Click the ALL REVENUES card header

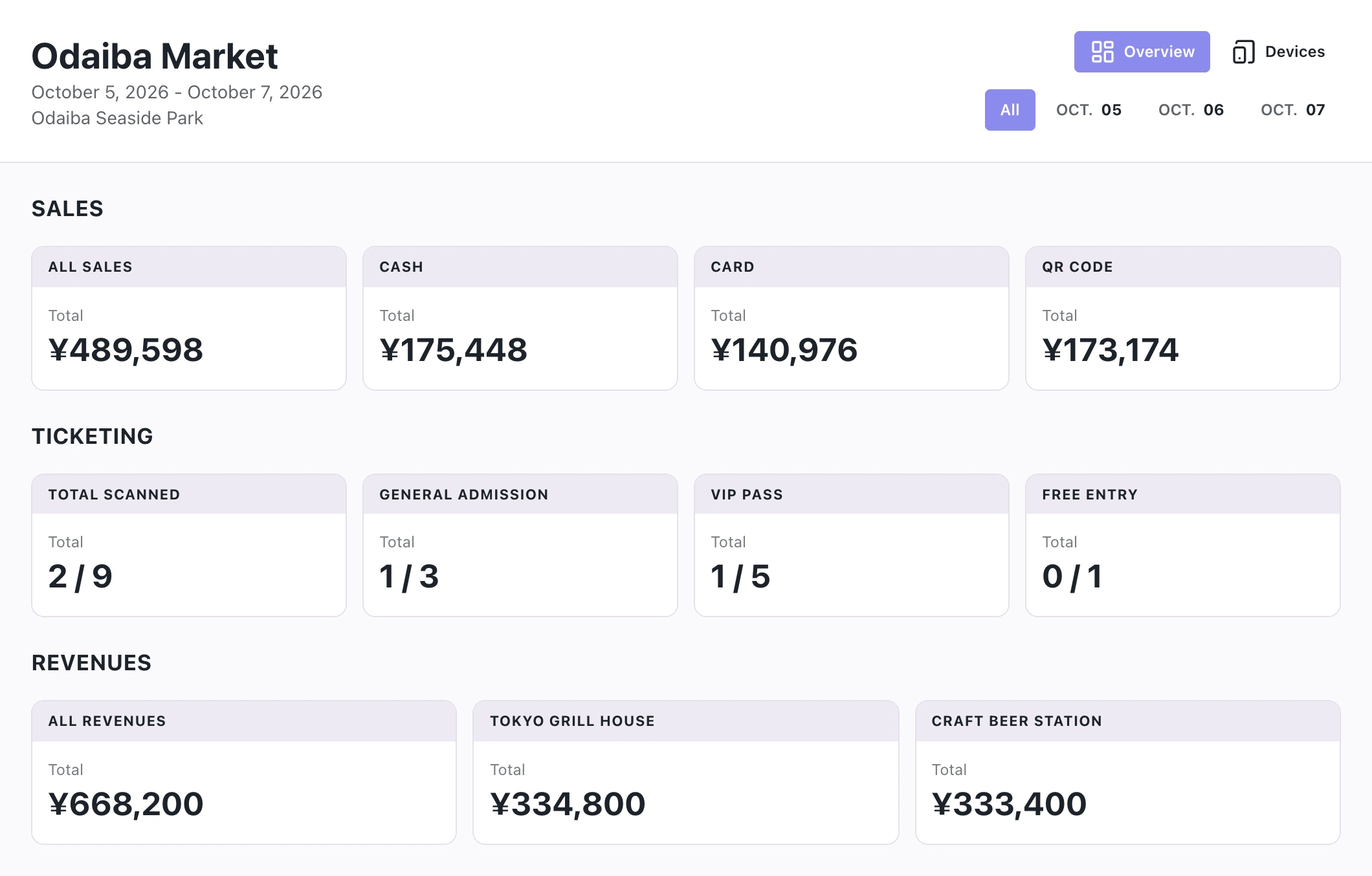[244, 721]
